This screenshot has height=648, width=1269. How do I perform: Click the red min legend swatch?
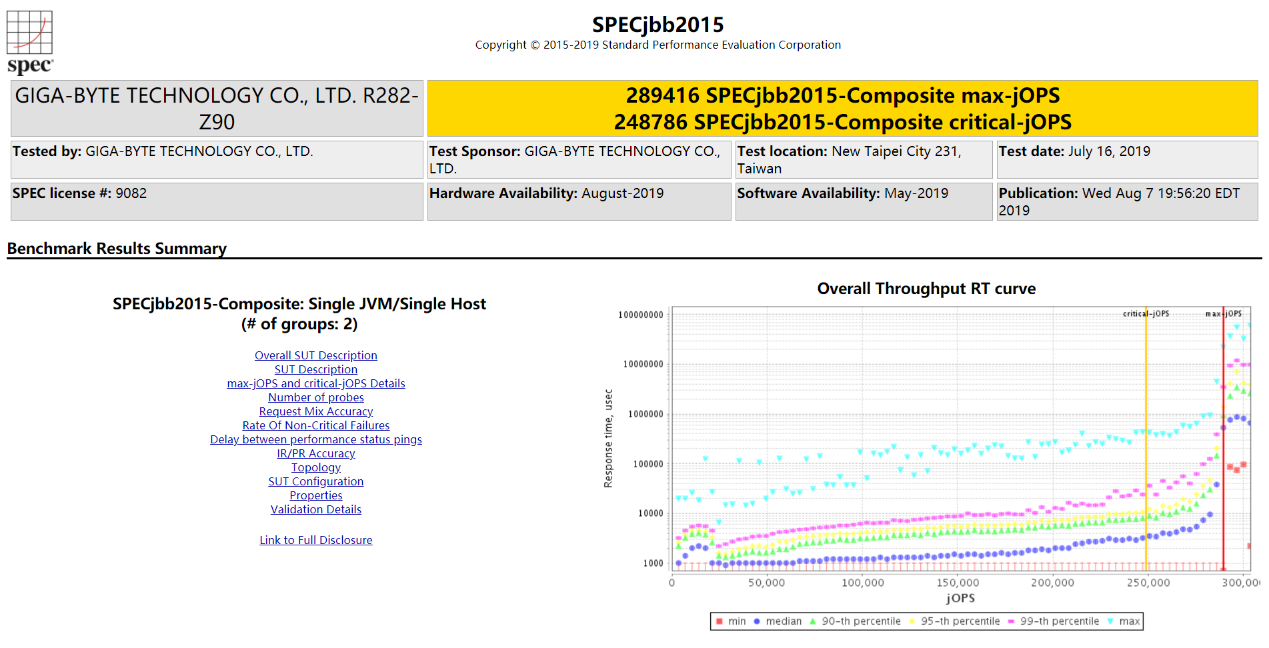718,621
